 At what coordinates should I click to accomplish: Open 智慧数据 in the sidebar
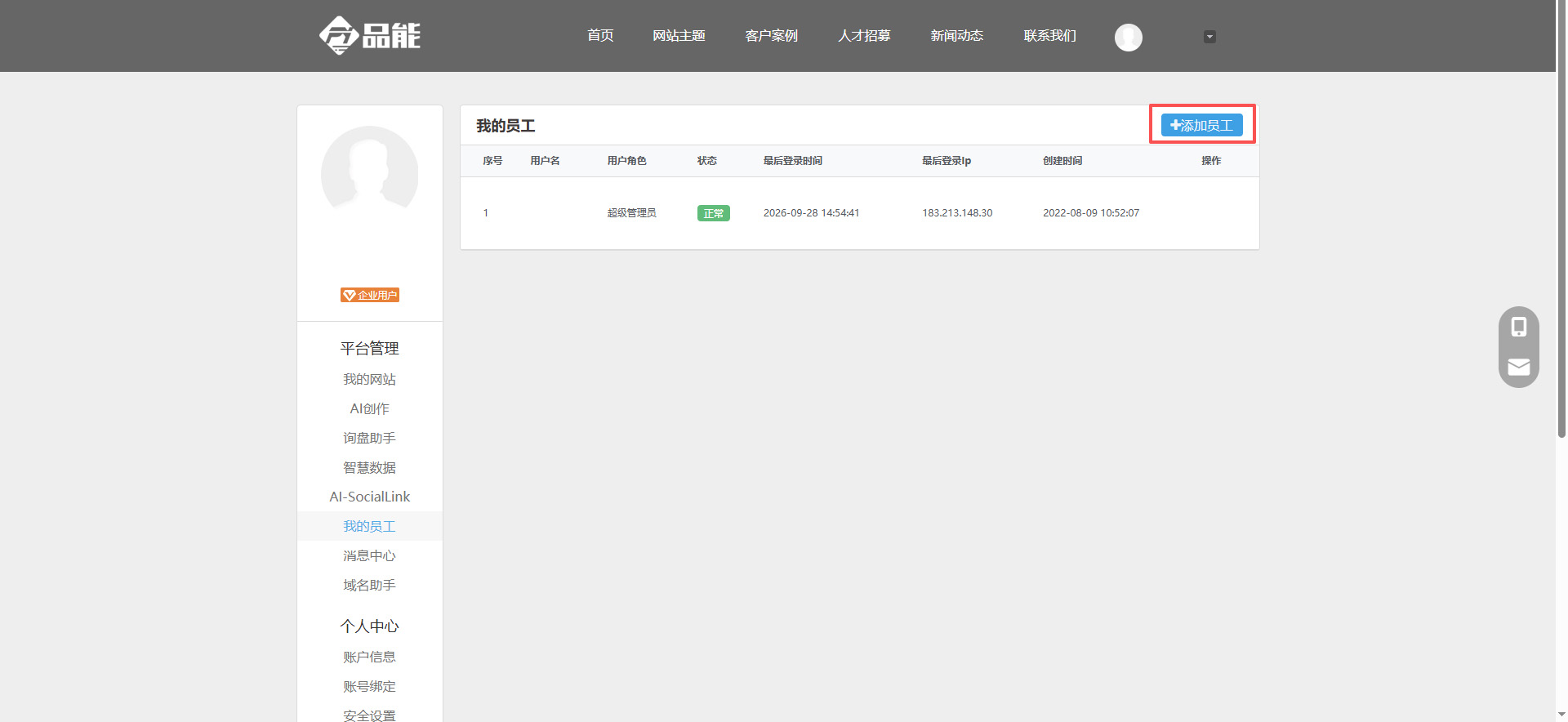[x=370, y=467]
